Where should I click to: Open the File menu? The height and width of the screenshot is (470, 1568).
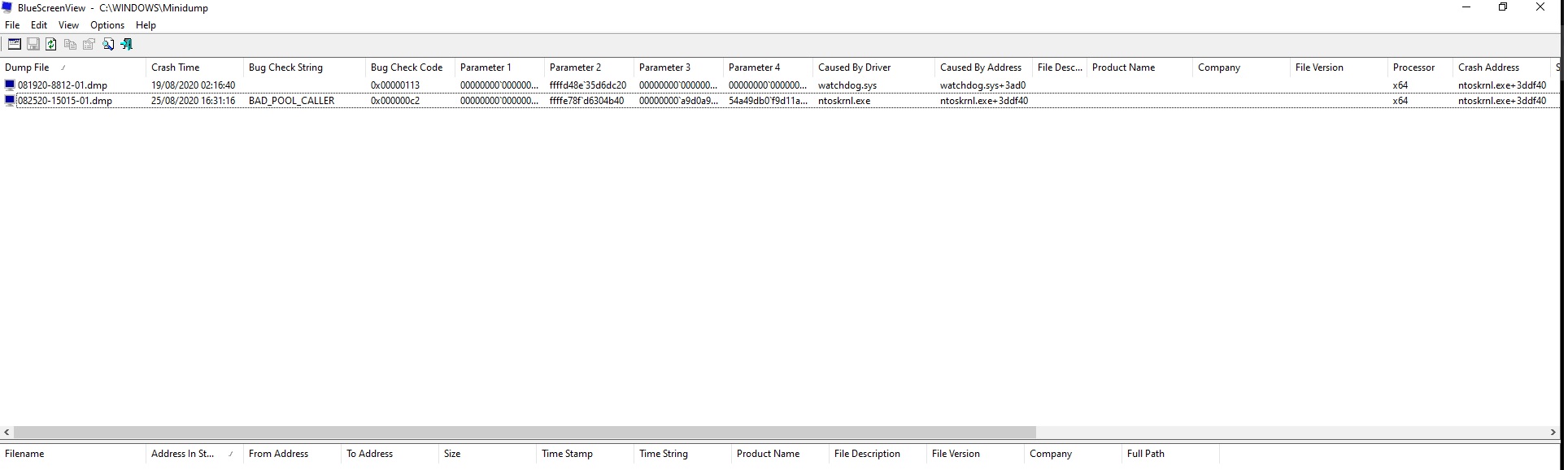(x=12, y=25)
